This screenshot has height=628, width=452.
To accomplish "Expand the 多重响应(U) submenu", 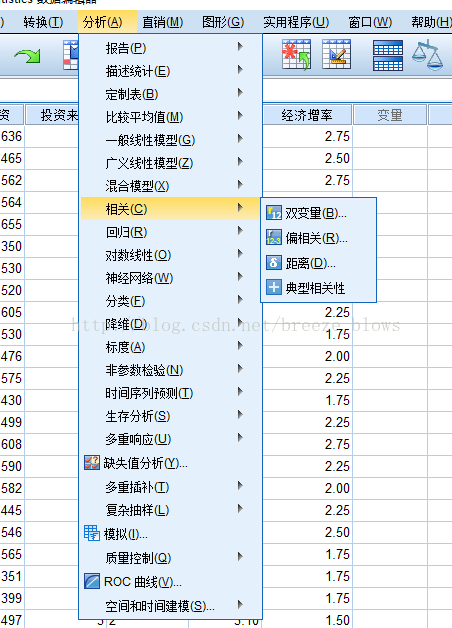I will (x=171, y=439).
